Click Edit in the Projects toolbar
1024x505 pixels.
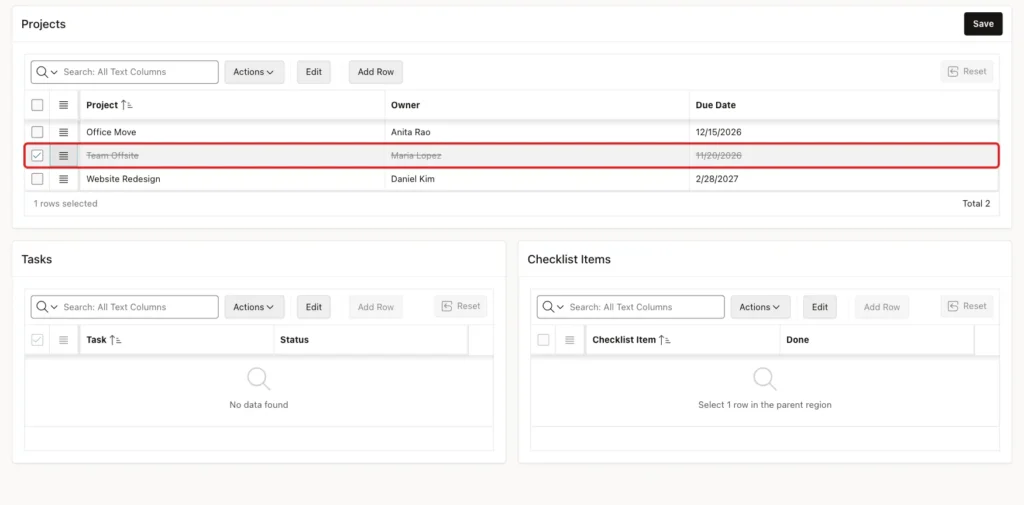coord(314,72)
